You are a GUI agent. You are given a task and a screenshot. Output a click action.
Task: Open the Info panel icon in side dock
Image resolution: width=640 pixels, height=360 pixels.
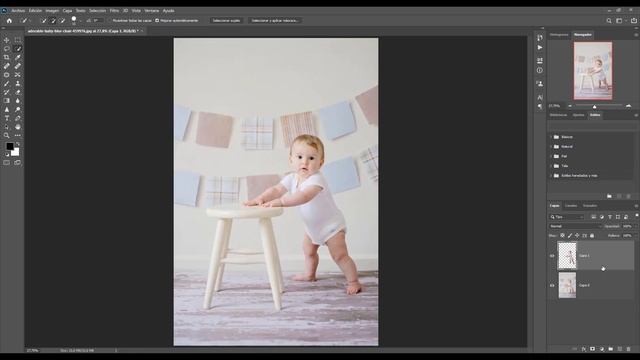click(x=540, y=70)
